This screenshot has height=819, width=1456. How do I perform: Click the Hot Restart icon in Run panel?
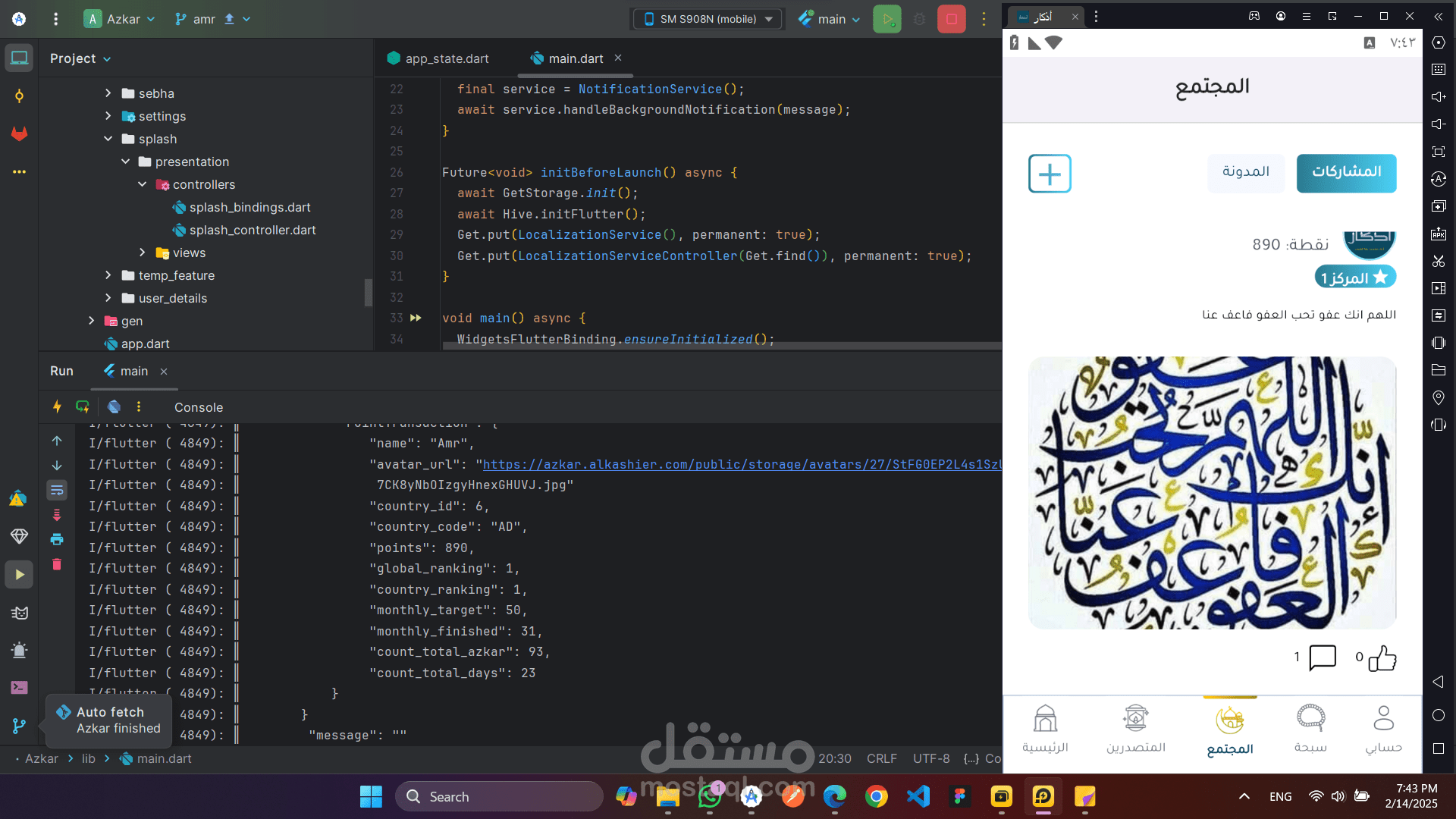tap(83, 406)
